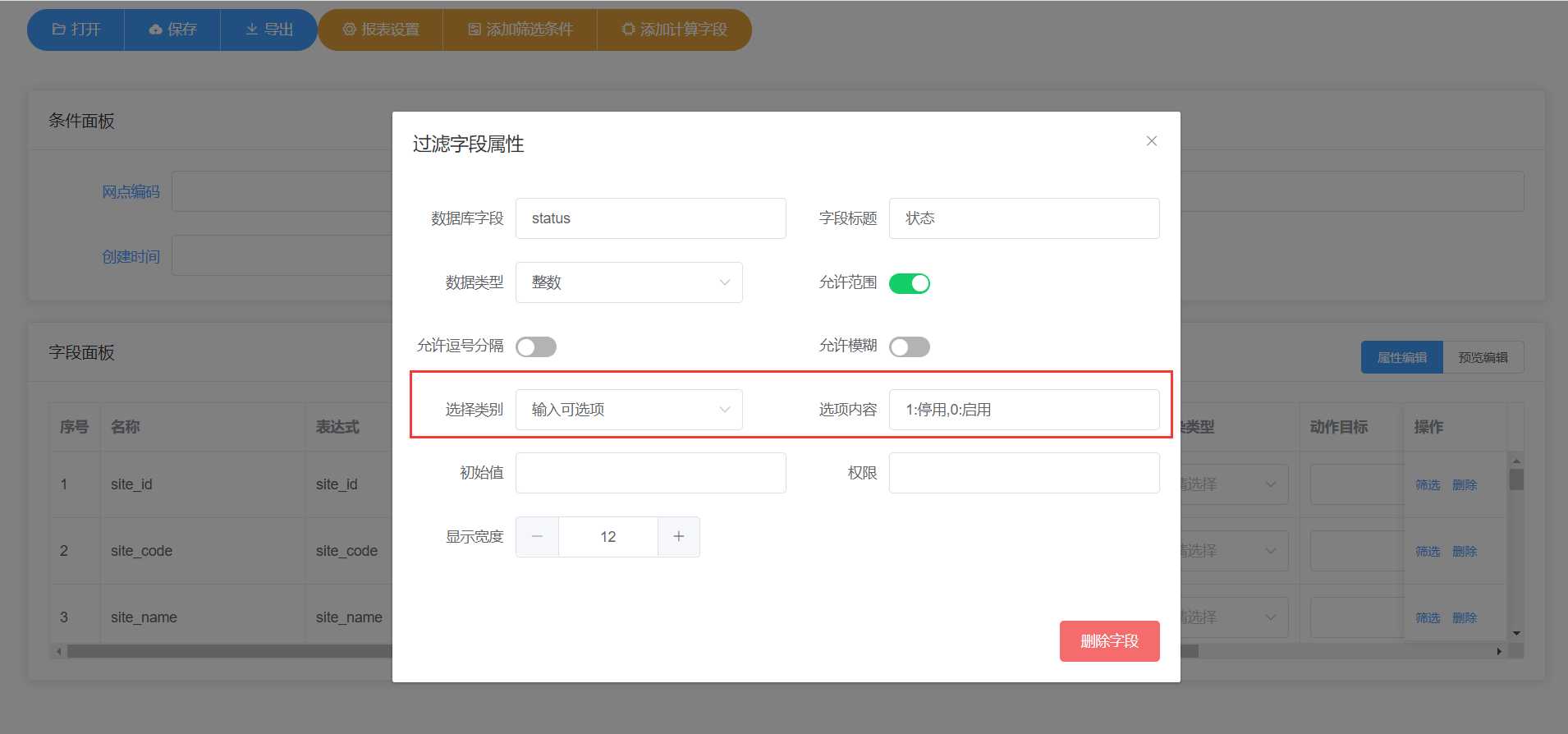Click 删除 link in site_code row
The width and height of the screenshot is (1568, 734).
pyautogui.click(x=1465, y=552)
